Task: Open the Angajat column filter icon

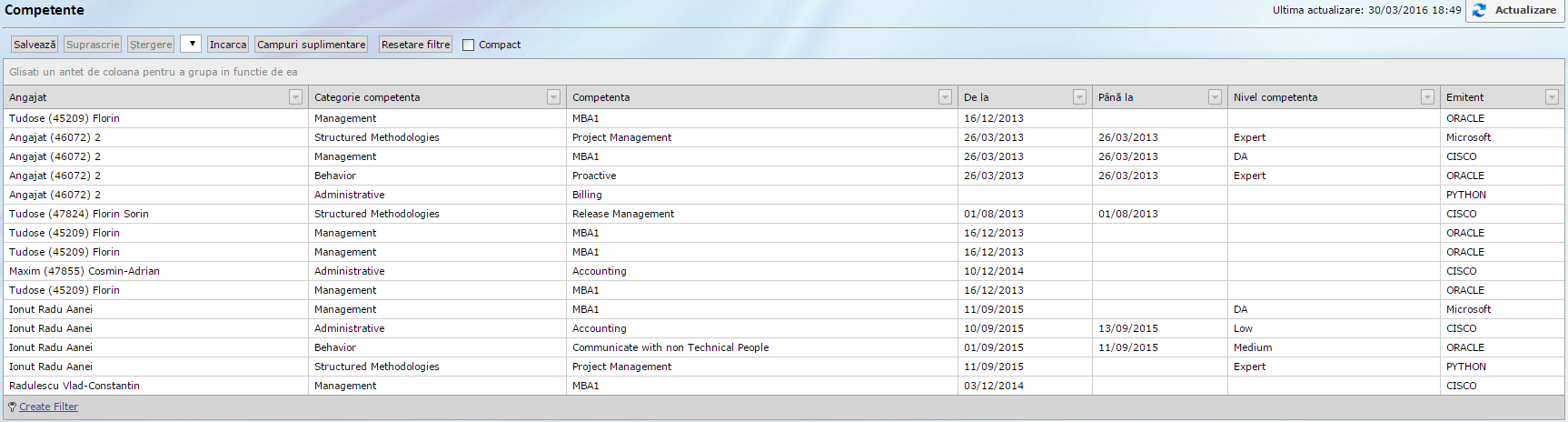Action: tap(295, 97)
